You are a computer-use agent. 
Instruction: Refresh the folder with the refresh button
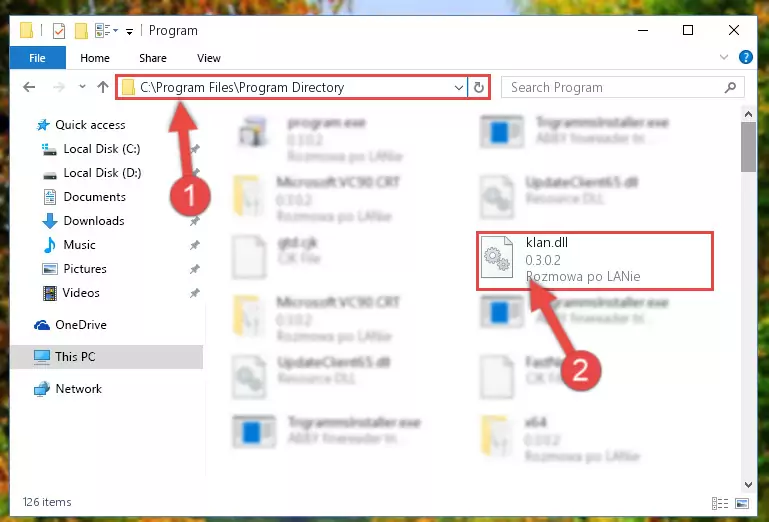coord(479,88)
